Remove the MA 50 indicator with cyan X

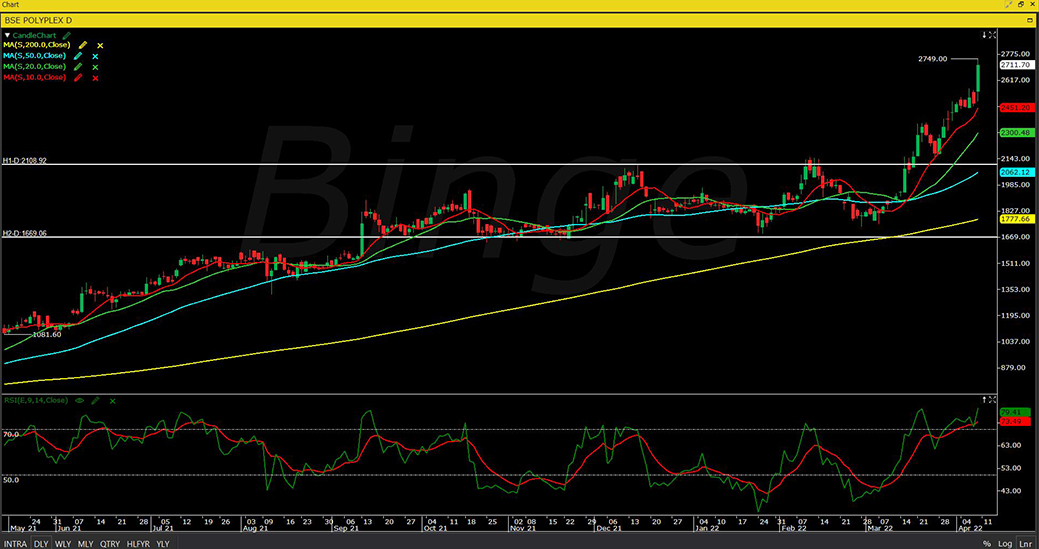tap(95, 56)
